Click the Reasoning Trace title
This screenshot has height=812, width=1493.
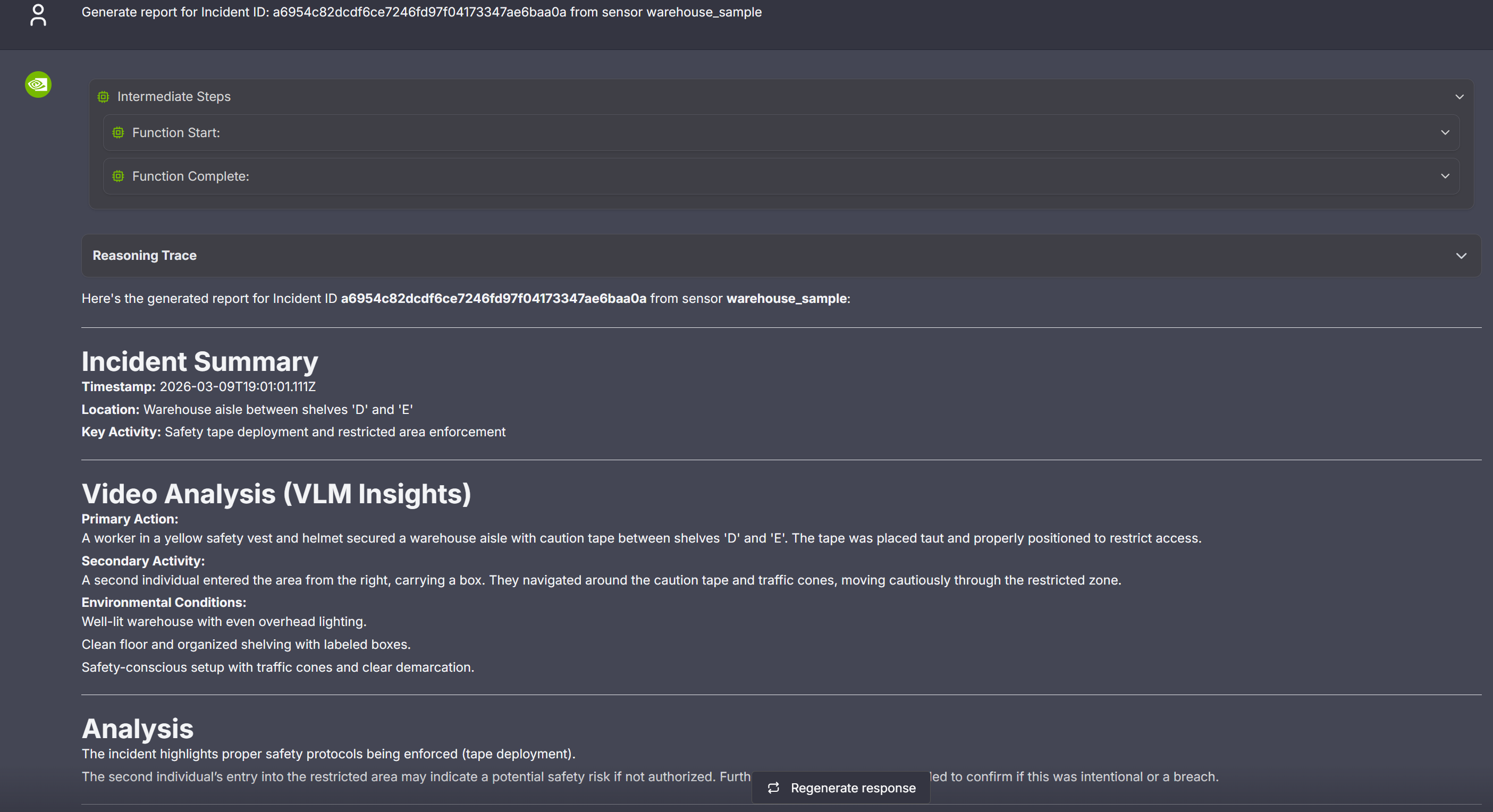click(145, 256)
